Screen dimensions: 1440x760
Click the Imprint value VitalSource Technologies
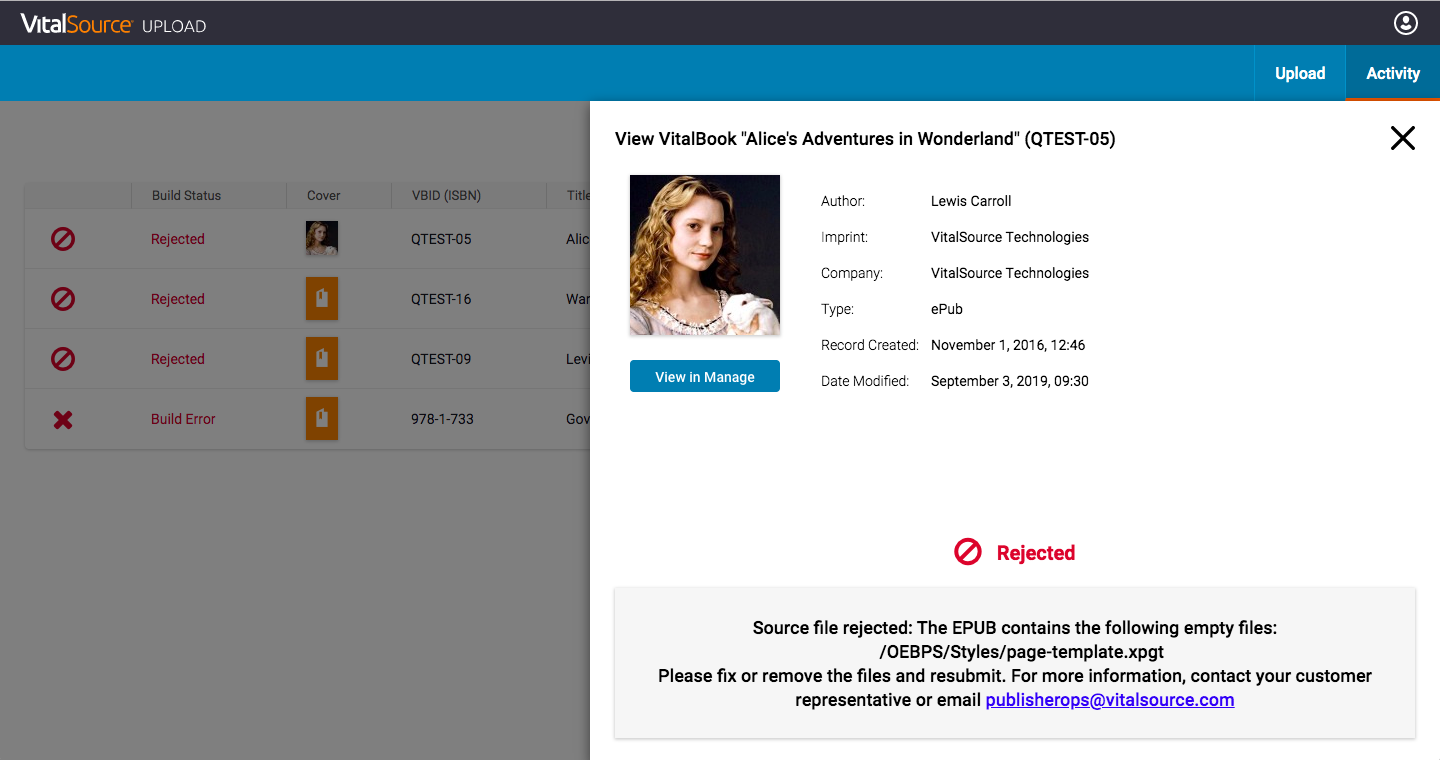1010,237
